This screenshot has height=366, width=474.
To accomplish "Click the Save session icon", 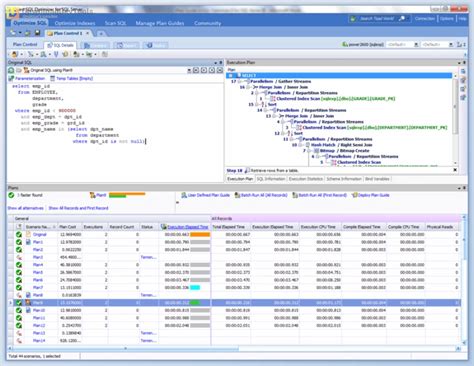I will [x=37, y=33].
